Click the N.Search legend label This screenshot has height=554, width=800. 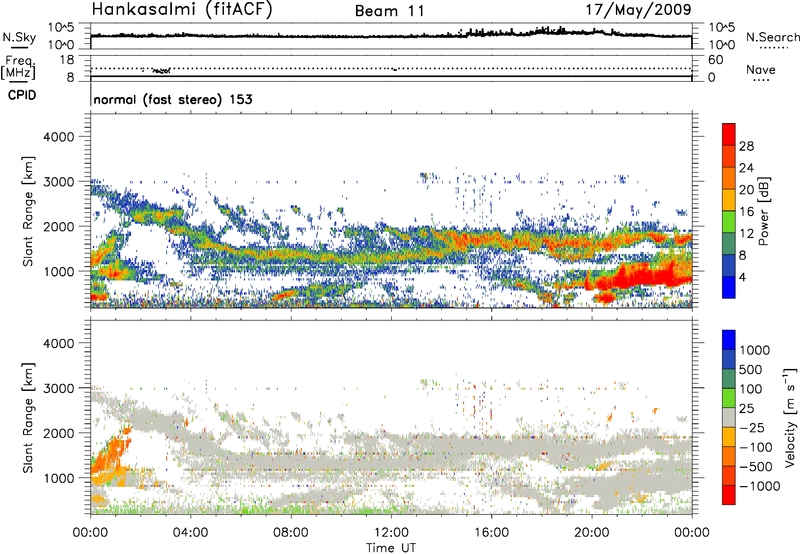click(x=772, y=37)
